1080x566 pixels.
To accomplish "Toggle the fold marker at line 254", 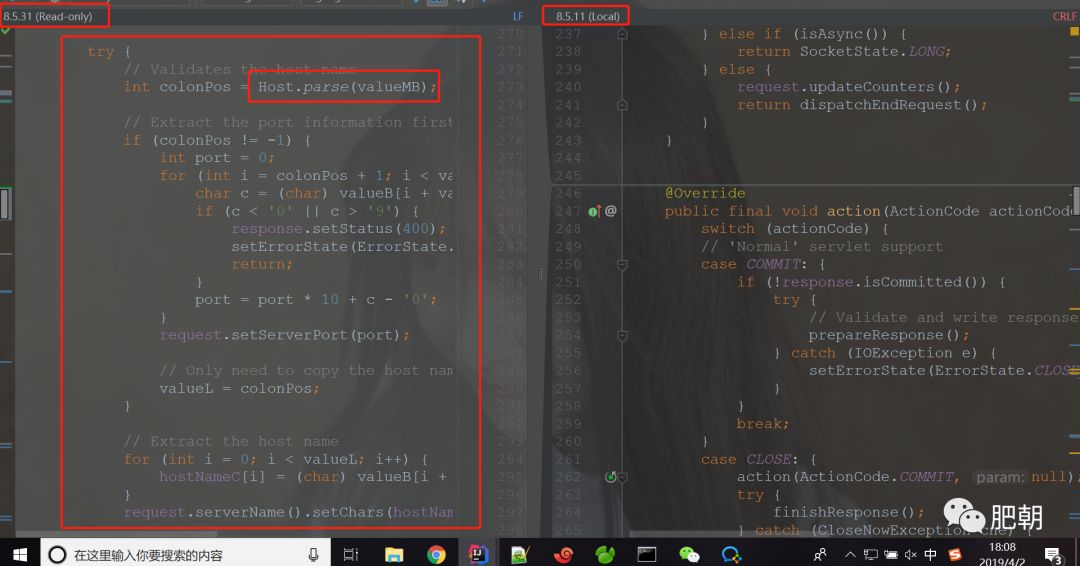I will (622, 335).
